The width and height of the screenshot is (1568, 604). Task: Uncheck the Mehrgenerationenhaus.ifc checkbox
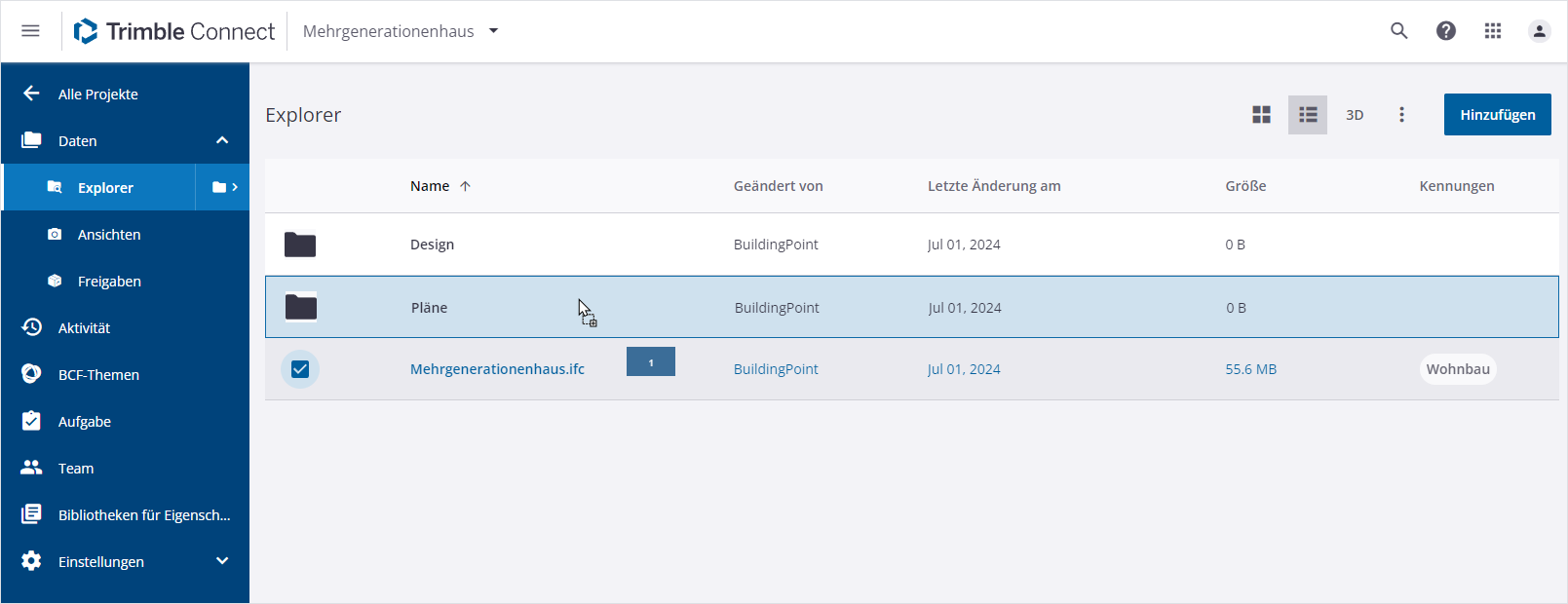point(300,369)
